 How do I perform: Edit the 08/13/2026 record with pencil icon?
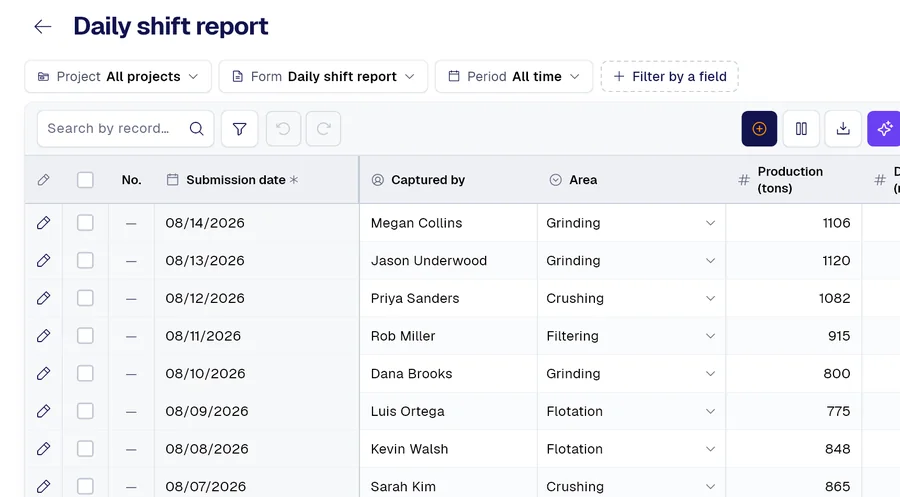click(x=43, y=261)
